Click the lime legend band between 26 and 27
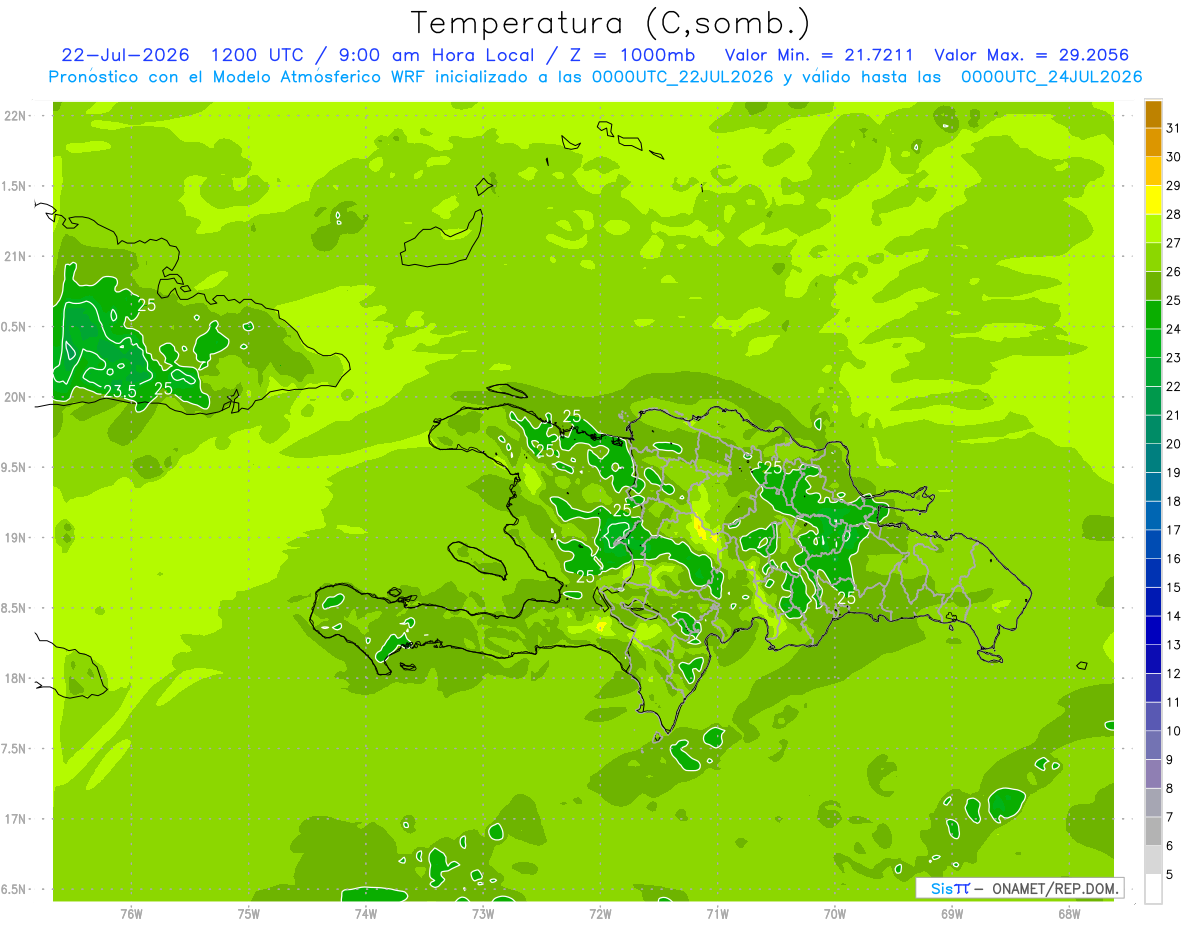The width and height of the screenshot is (1200, 927). [x=1153, y=257]
